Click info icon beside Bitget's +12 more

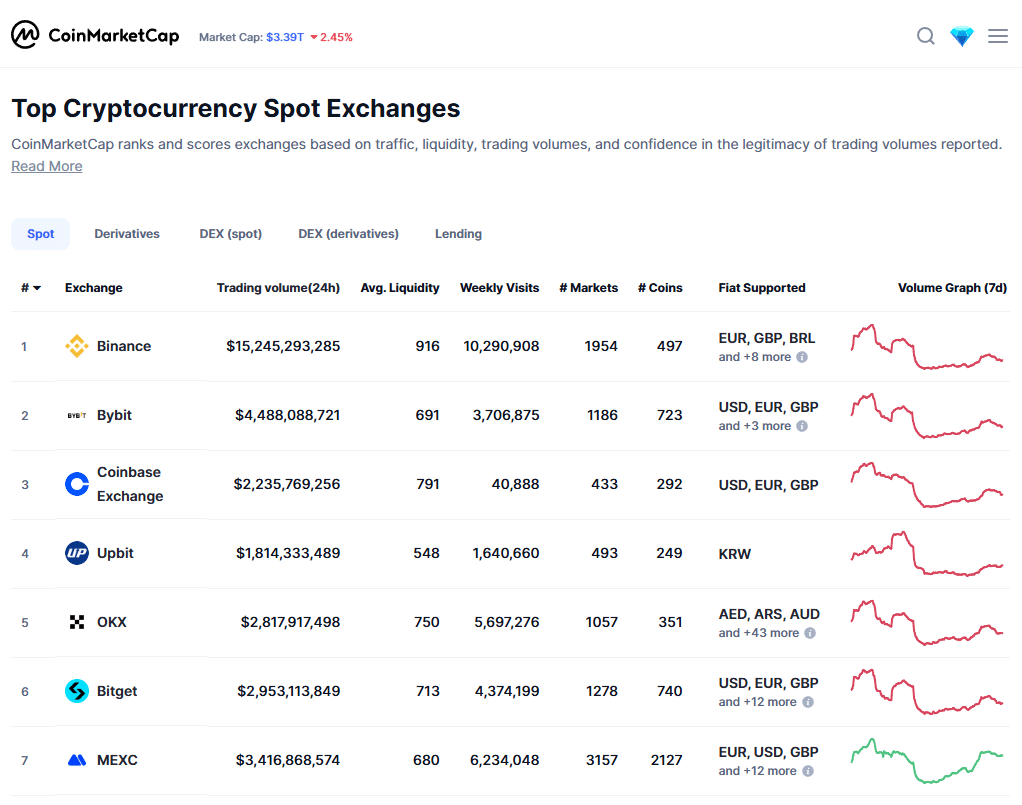click(808, 703)
